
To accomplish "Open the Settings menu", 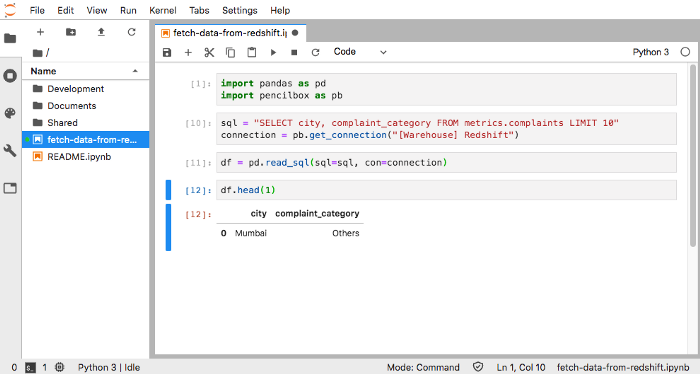I will tap(240, 10).
